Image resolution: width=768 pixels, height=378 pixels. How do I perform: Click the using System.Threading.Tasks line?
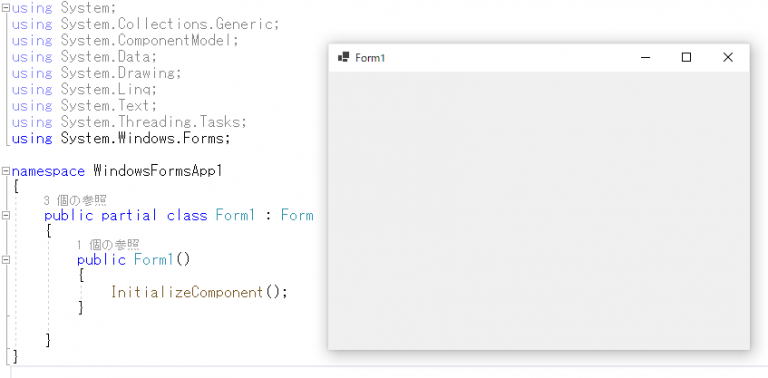[x=129, y=122]
